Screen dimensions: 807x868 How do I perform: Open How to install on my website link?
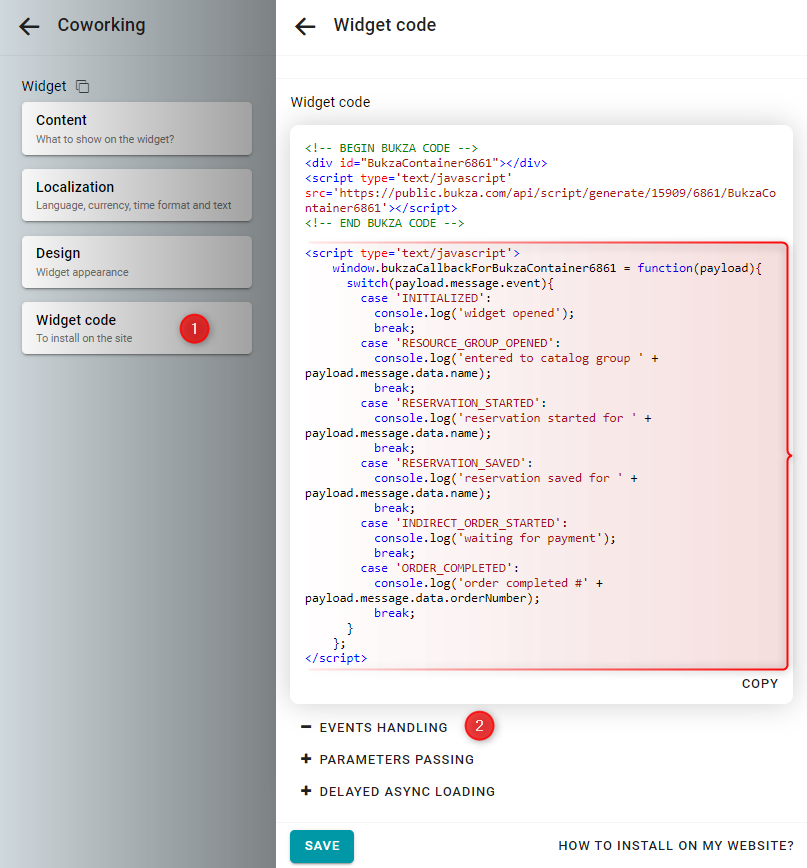coord(676,846)
